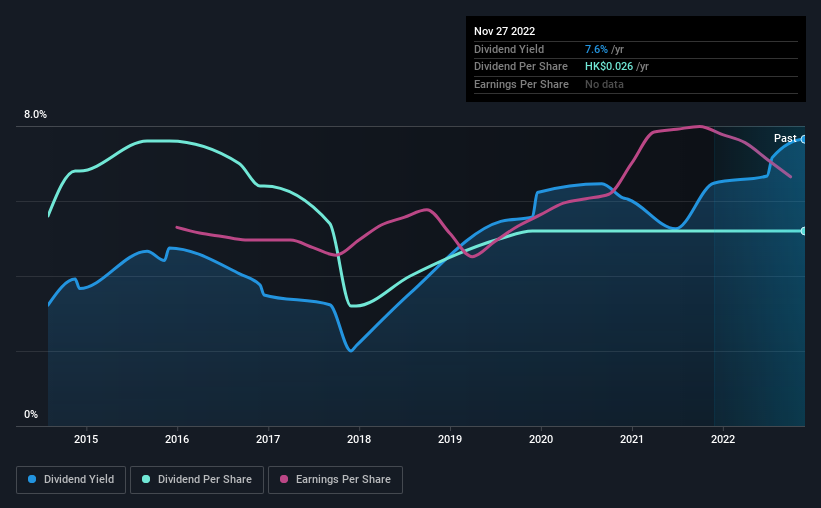The width and height of the screenshot is (821, 508).
Task: Click the Dividend Yield tooltip row label
Action: 509,49
